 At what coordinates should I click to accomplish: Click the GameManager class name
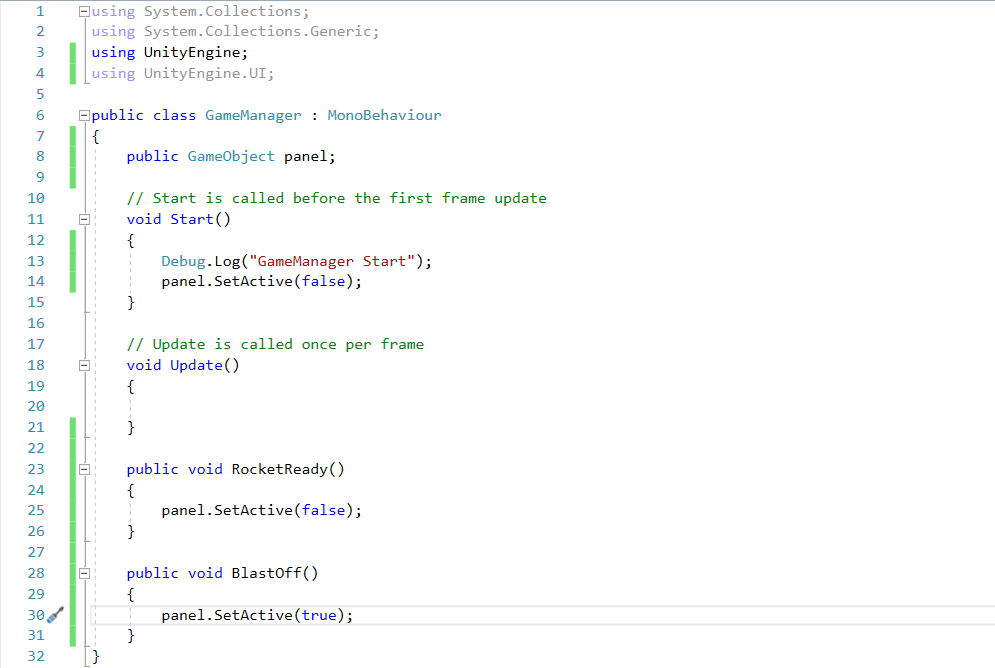pyautogui.click(x=252, y=115)
